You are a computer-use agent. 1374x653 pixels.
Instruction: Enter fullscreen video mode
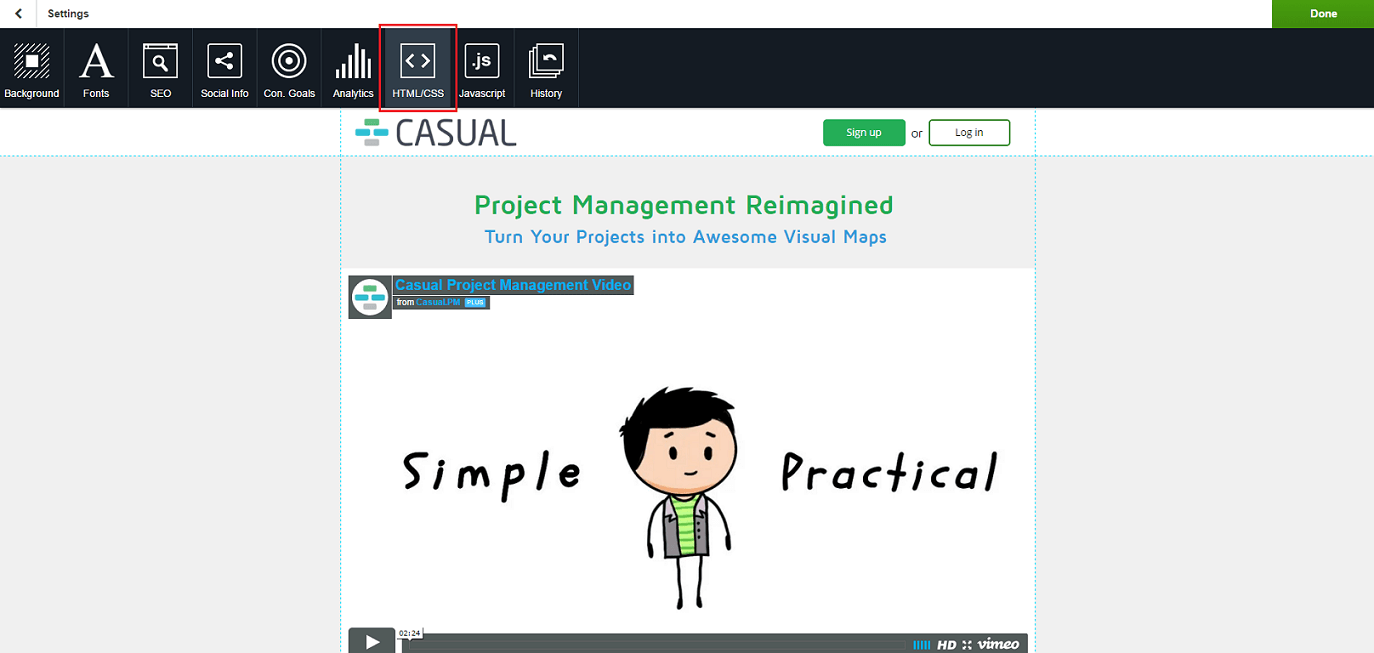pos(967,645)
